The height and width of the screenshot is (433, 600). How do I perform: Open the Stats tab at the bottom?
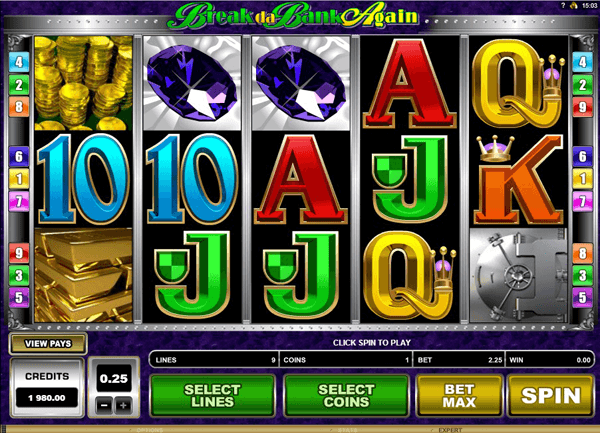347,430
